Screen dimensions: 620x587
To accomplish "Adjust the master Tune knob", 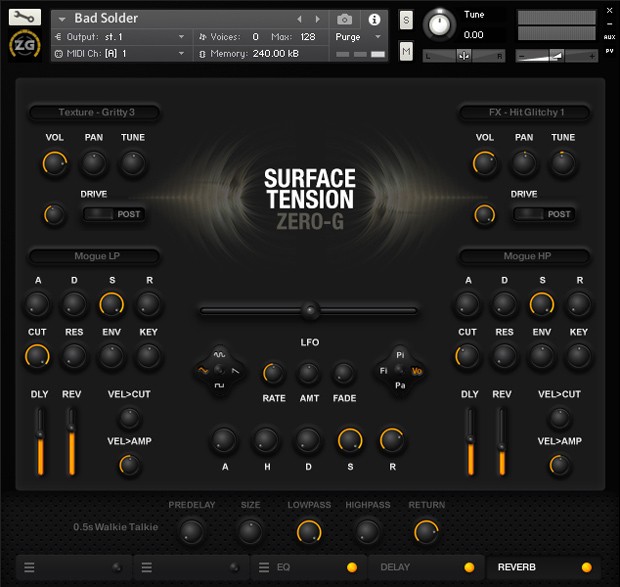I will (x=439, y=25).
